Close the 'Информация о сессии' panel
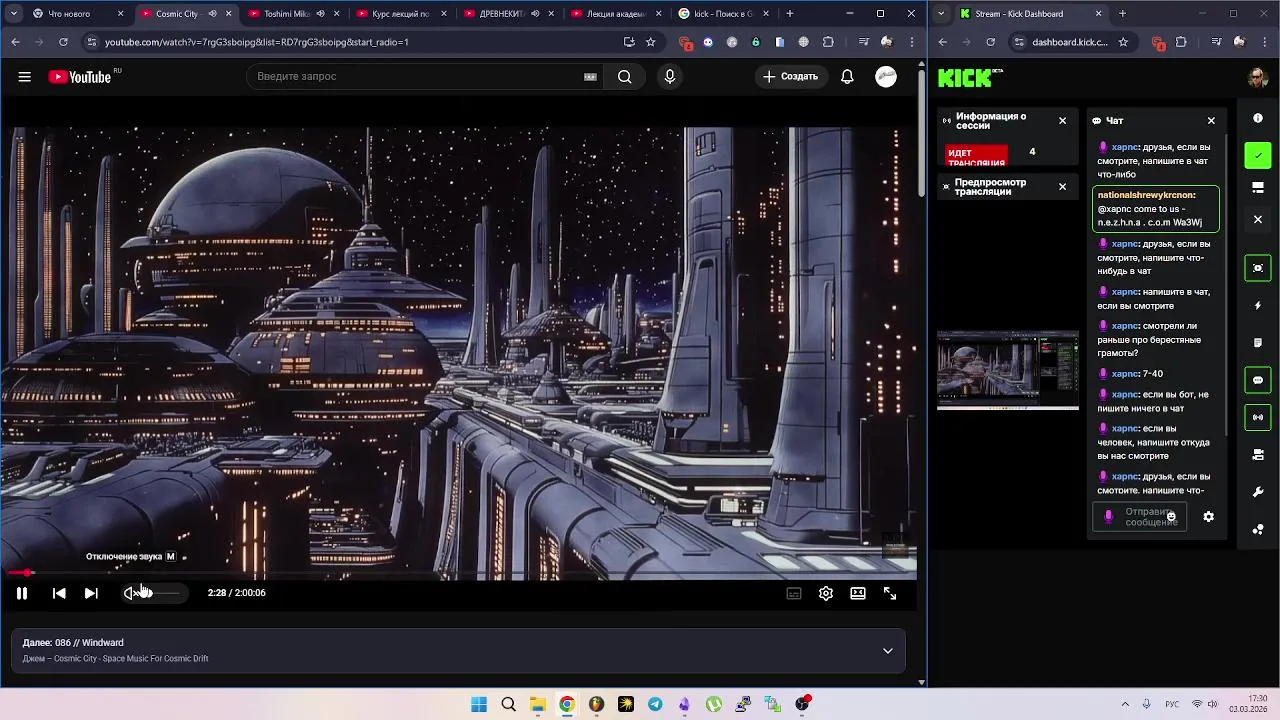This screenshot has width=1280, height=720. tap(1062, 120)
